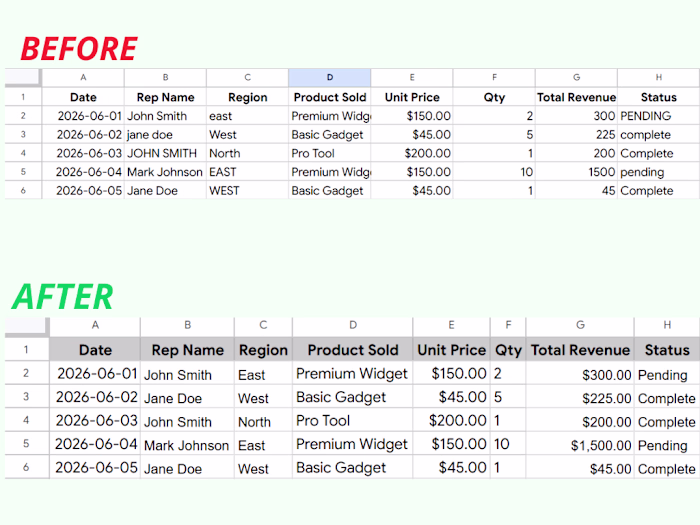
Task: Click the lowercase 'east' region cell
Action: pyautogui.click(x=247, y=116)
